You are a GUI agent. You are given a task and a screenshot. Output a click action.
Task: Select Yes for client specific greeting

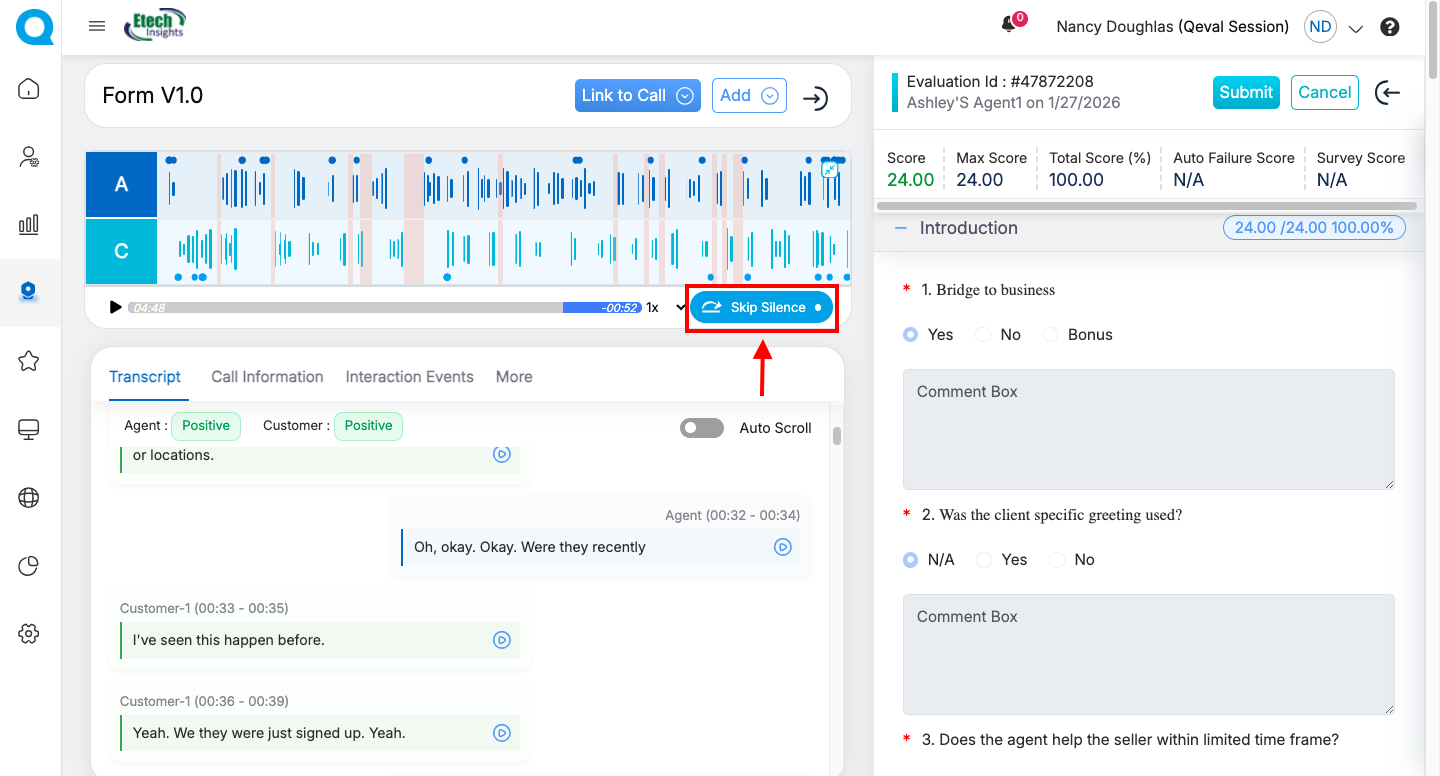[x=985, y=560]
